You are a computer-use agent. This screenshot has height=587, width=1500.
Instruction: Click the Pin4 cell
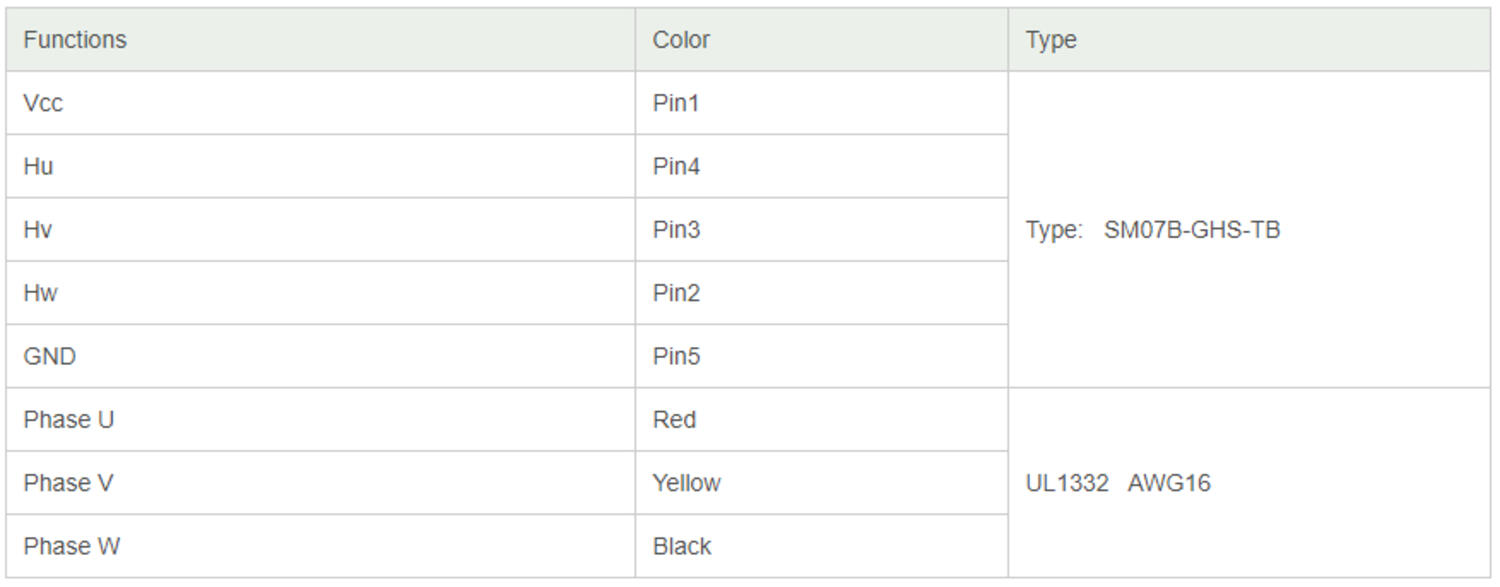click(821, 166)
